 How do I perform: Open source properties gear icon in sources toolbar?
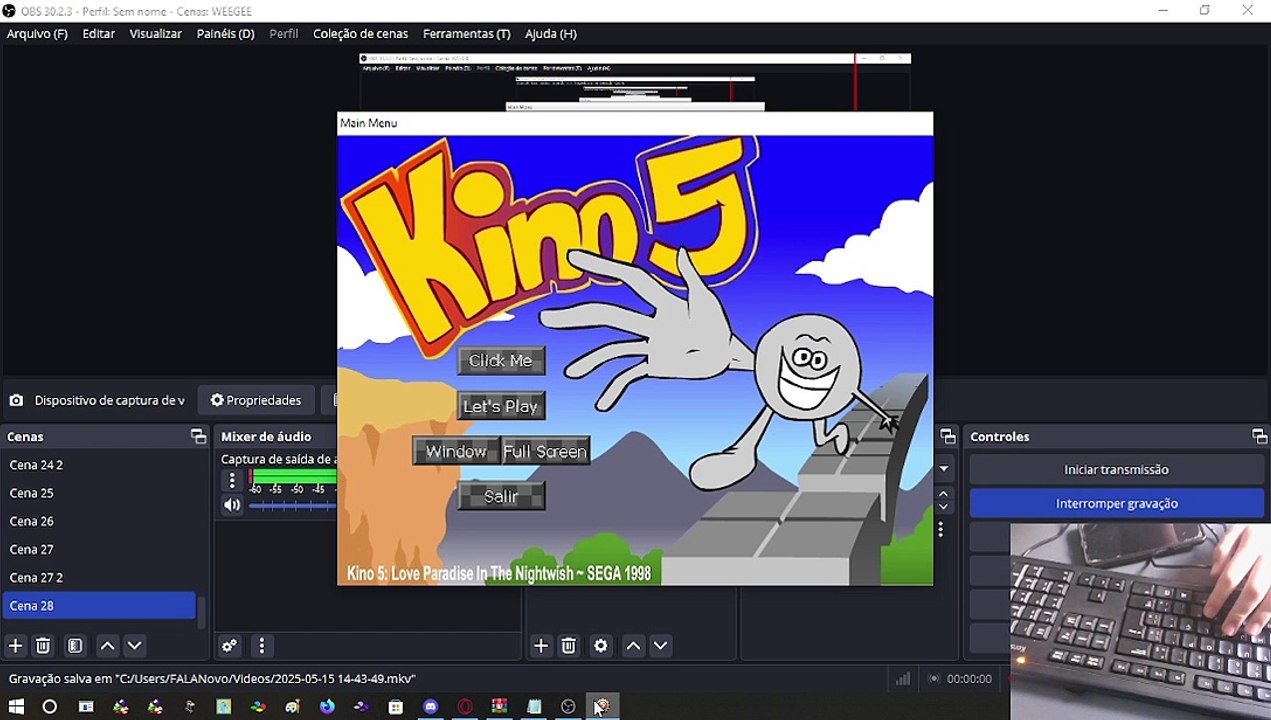(x=600, y=646)
